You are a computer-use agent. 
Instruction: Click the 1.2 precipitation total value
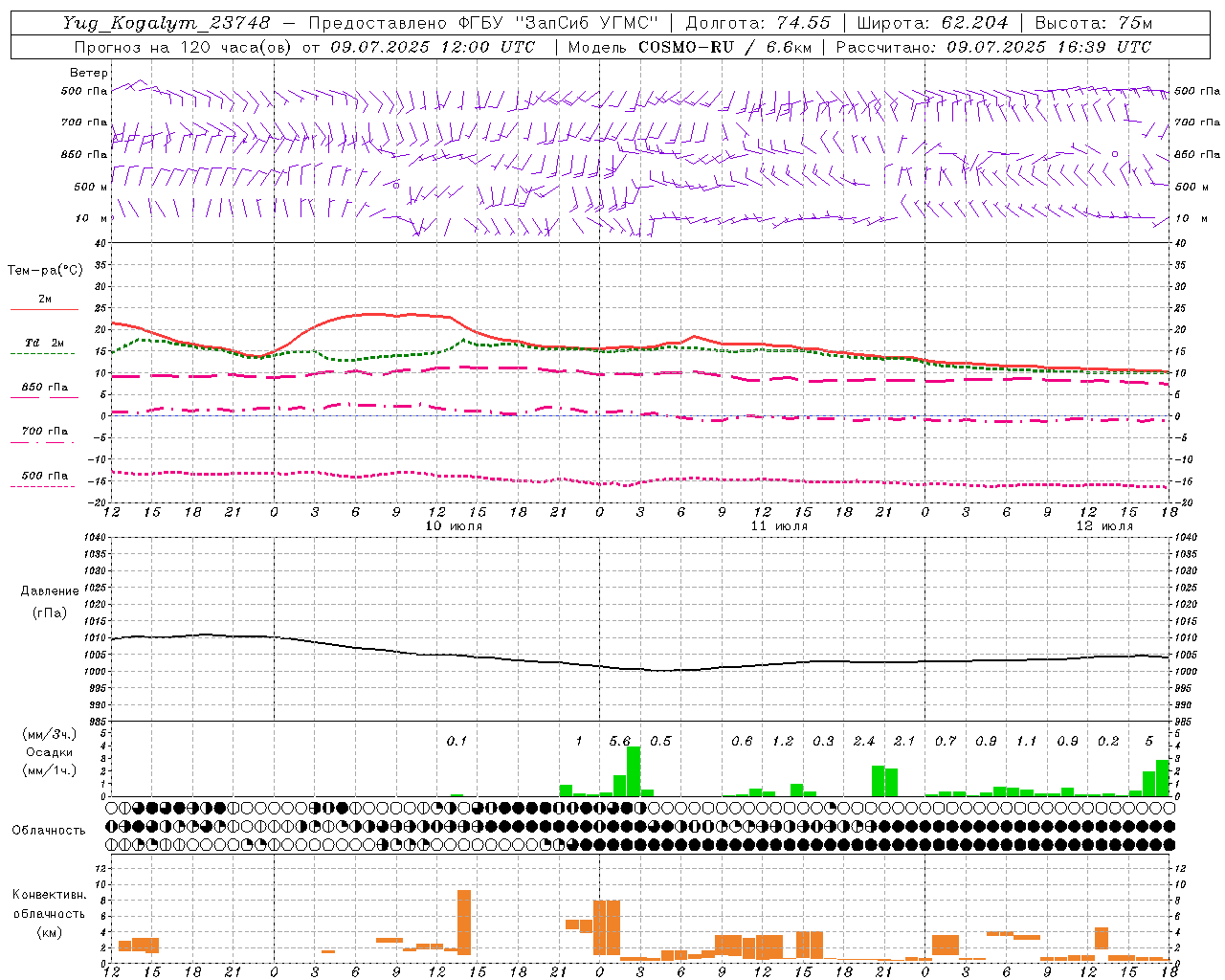(x=783, y=742)
